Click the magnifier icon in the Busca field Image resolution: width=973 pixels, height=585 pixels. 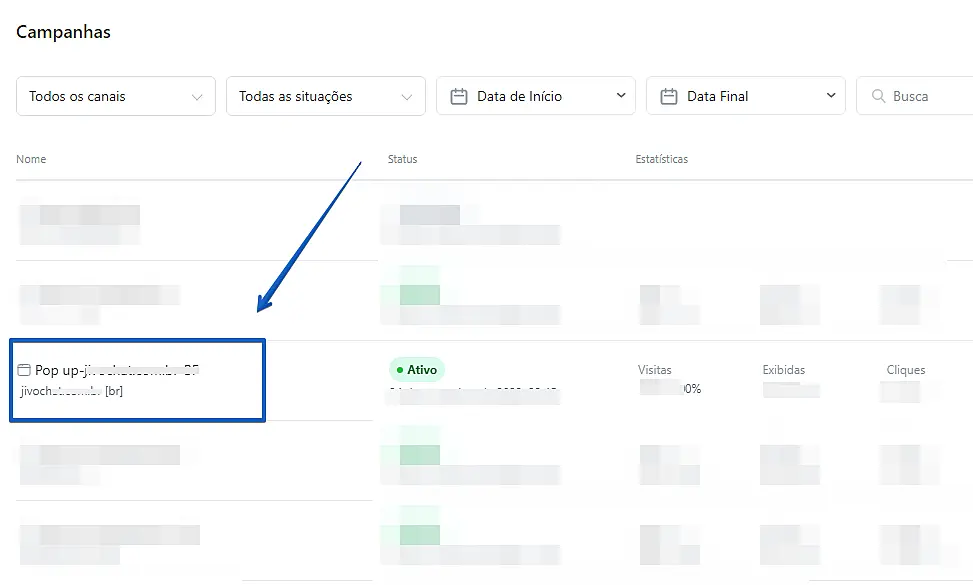pyautogui.click(x=879, y=97)
